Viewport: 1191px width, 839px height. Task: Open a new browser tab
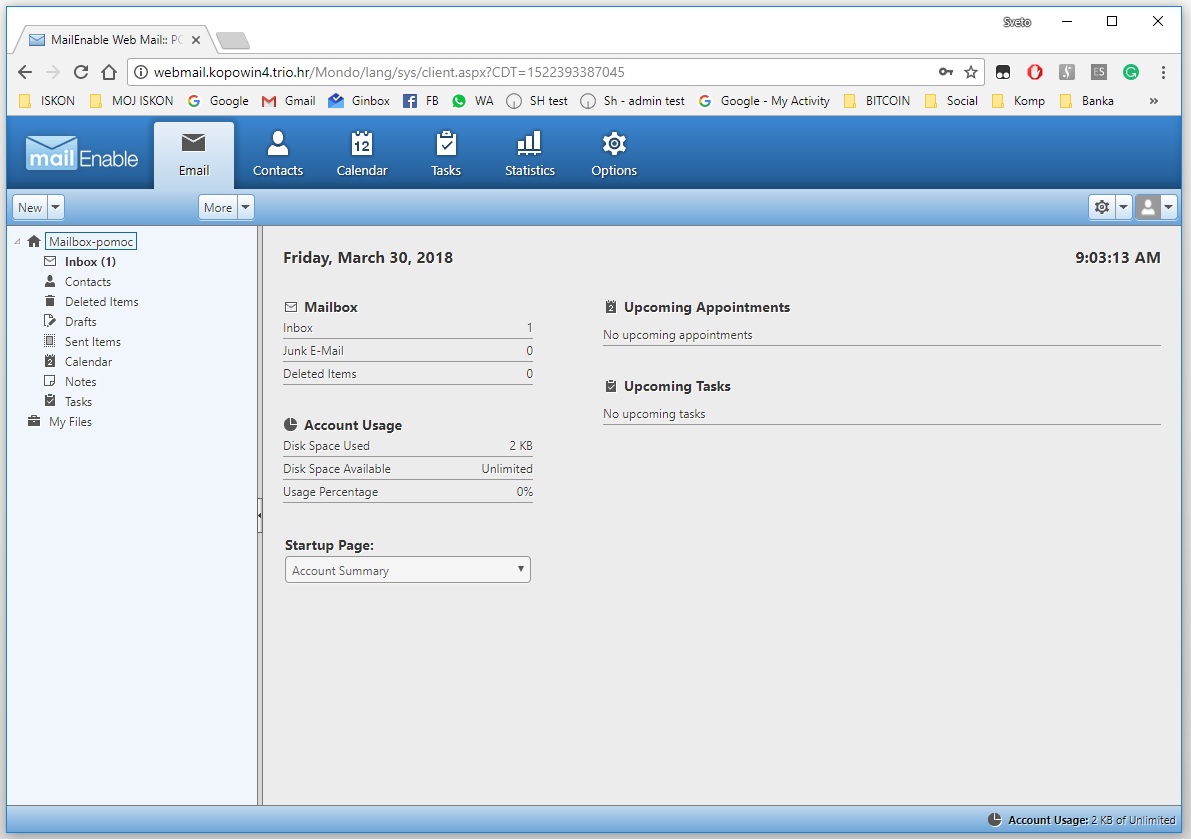[x=232, y=40]
